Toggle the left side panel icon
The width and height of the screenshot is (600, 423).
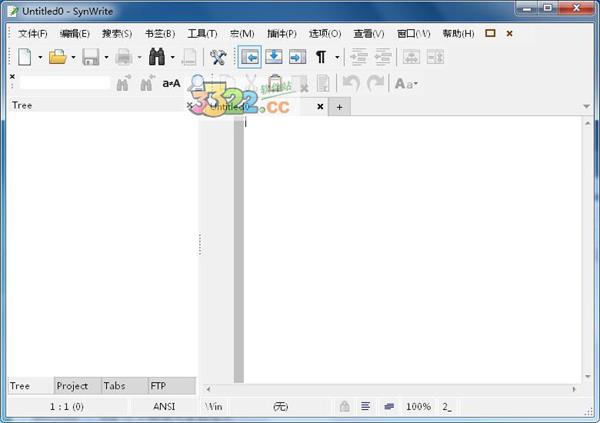pos(249,57)
